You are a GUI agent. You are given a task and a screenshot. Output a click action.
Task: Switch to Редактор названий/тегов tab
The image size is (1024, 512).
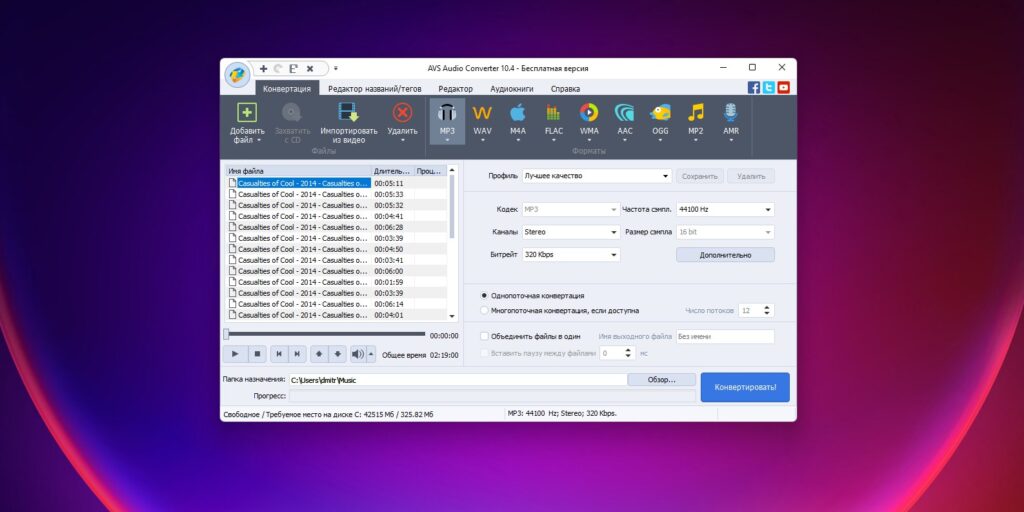[x=375, y=89]
